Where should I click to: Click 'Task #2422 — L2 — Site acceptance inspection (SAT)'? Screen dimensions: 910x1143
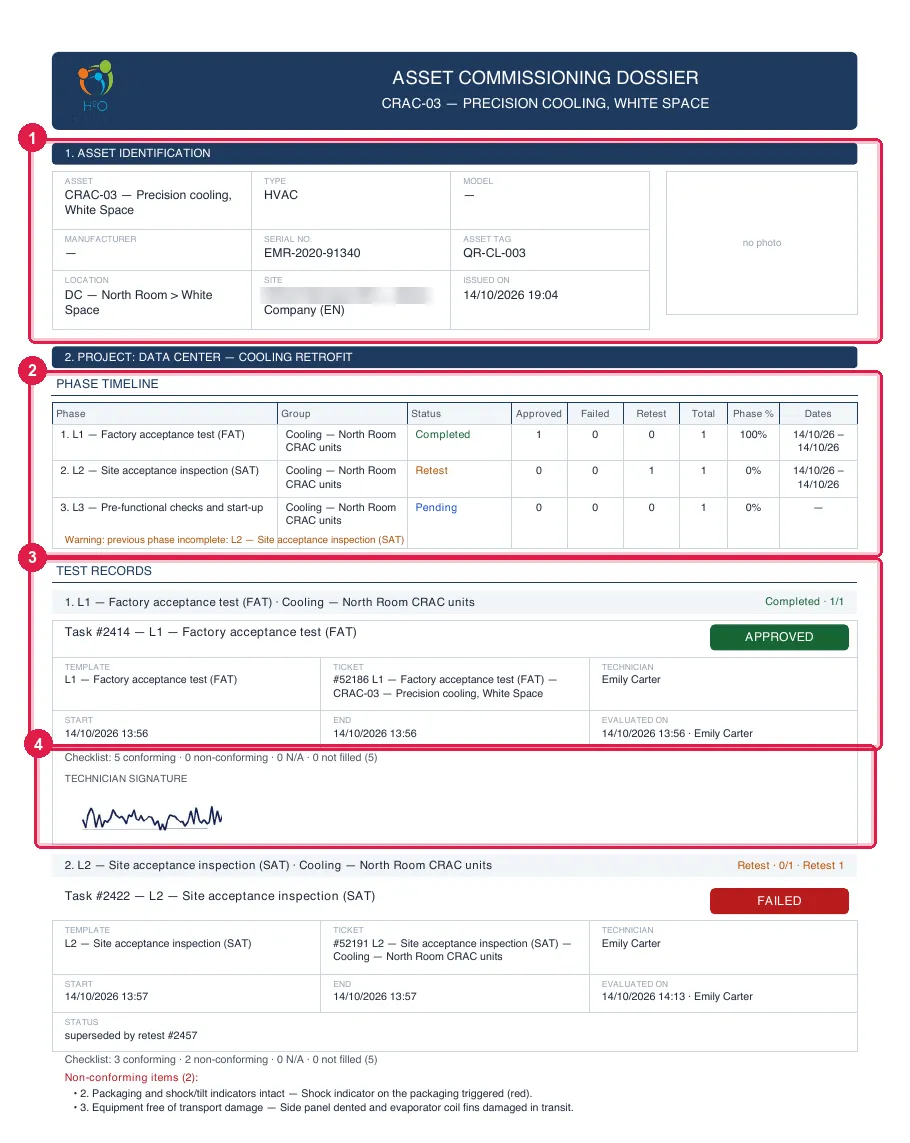point(219,896)
